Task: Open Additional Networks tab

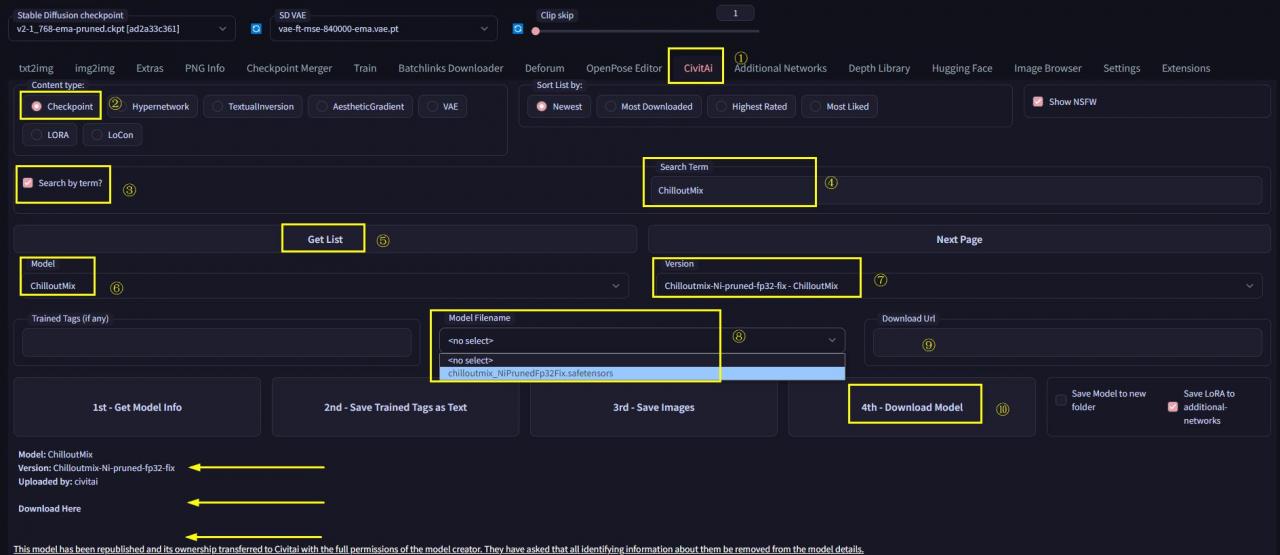Action: 780,68
